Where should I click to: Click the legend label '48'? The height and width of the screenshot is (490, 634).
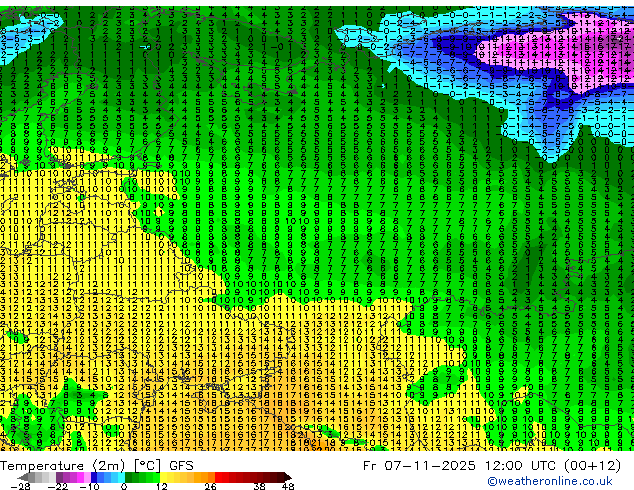click(288, 486)
